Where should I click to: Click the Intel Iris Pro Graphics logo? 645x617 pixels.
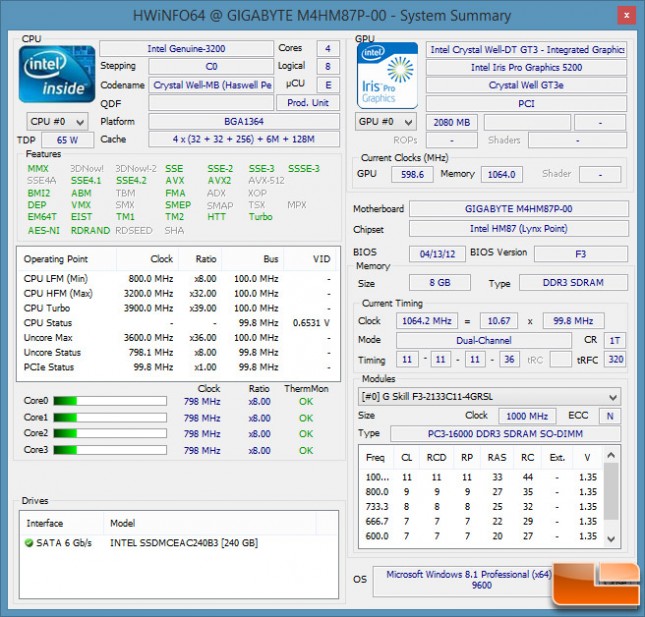387,76
